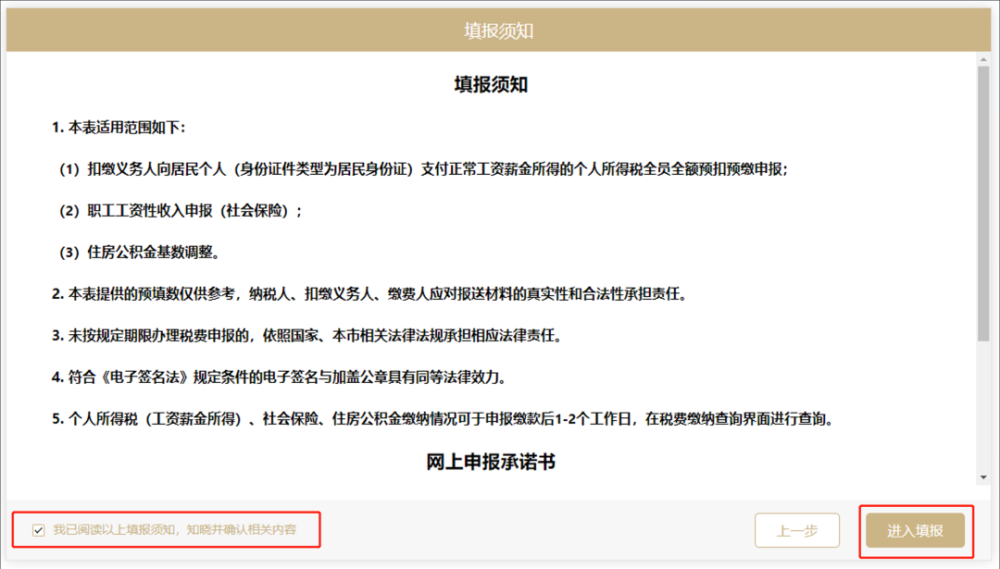The width and height of the screenshot is (1000, 569).
Task: Toggle the 我已阅读以上填报须知 confirmation checkbox
Action: pos(38,530)
